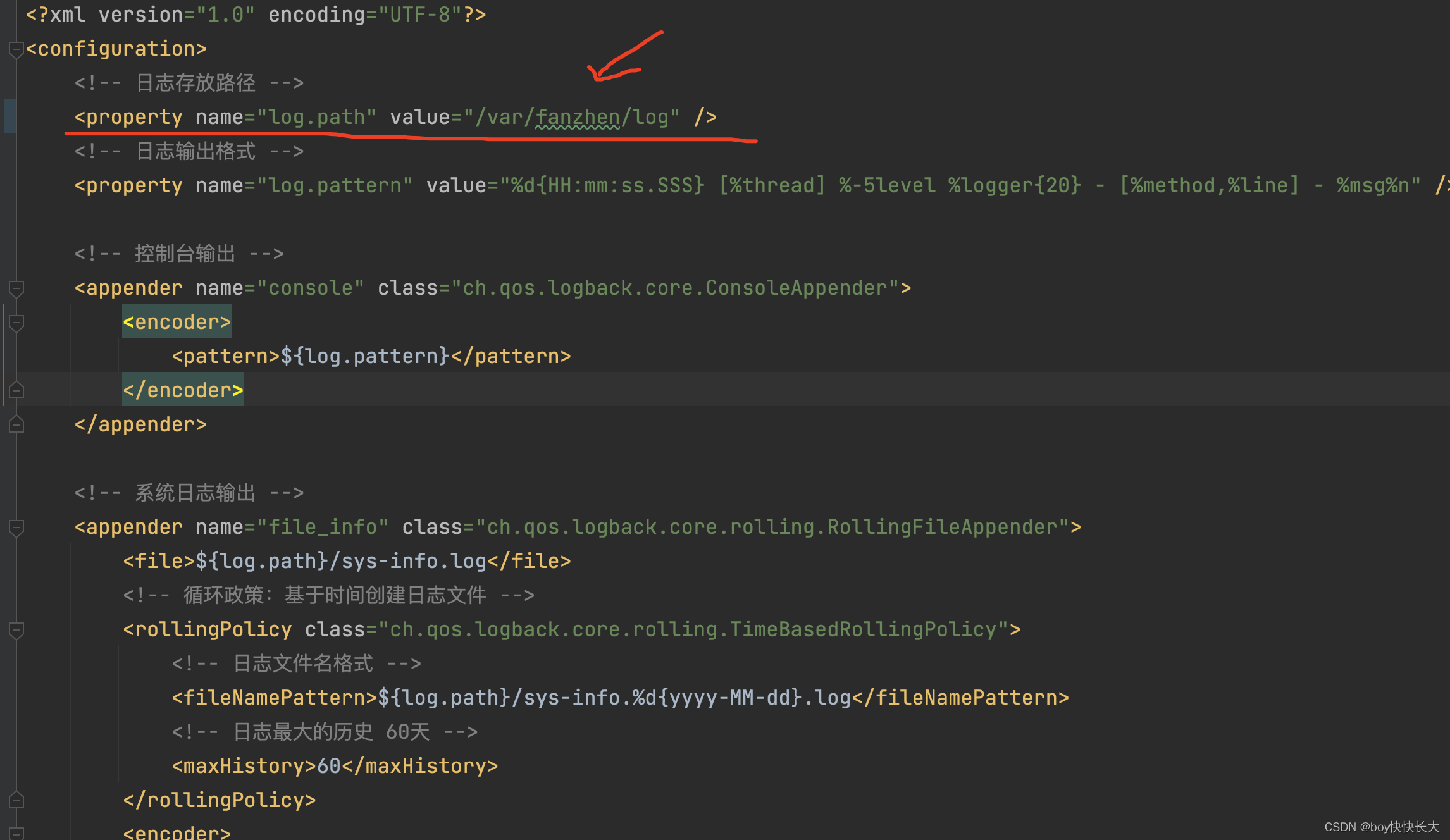Click the word fanzhen in the path value
Screen dimensions: 1450x840
(x=578, y=117)
